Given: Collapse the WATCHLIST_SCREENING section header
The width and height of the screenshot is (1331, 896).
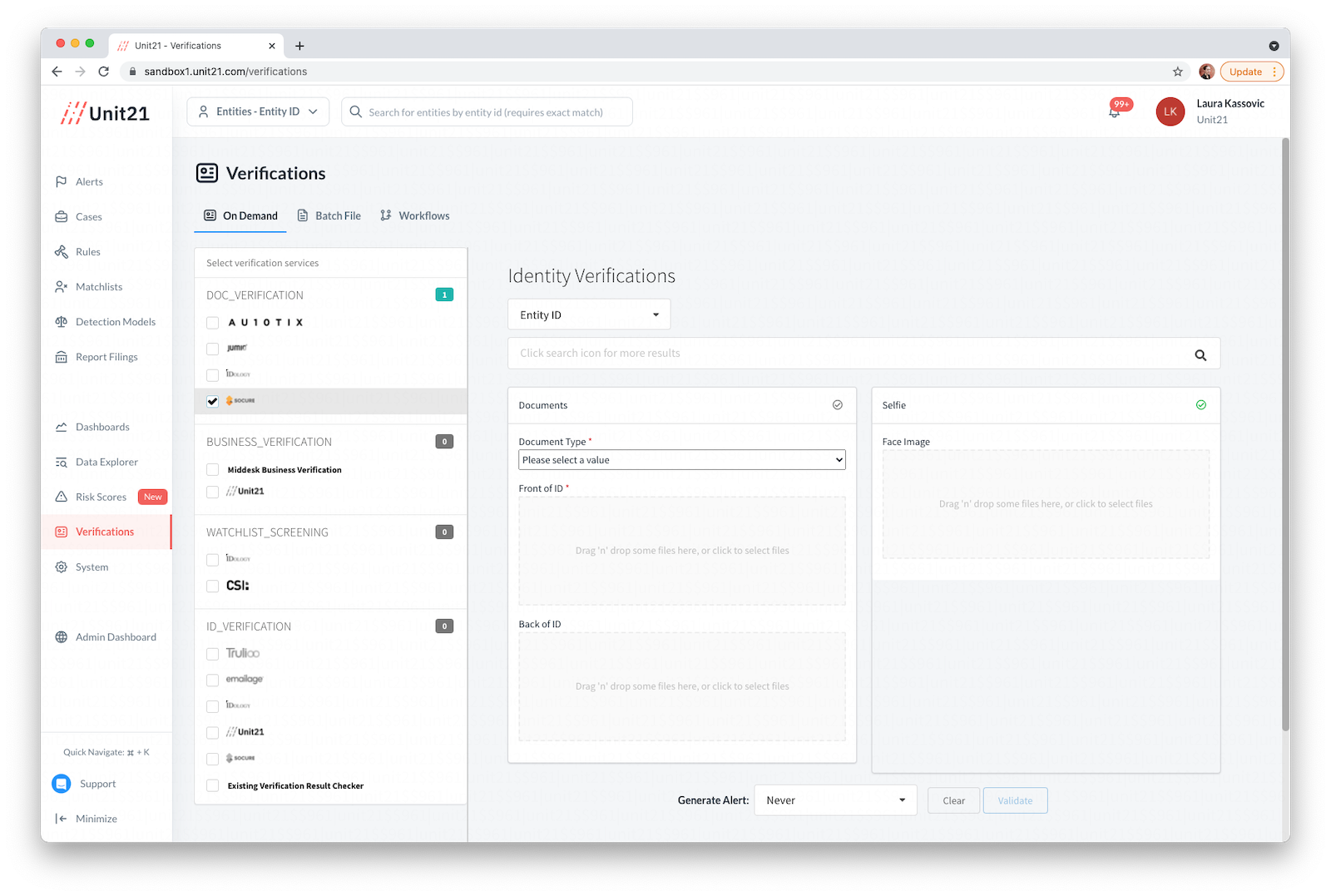Looking at the screenshot, I should [x=330, y=532].
